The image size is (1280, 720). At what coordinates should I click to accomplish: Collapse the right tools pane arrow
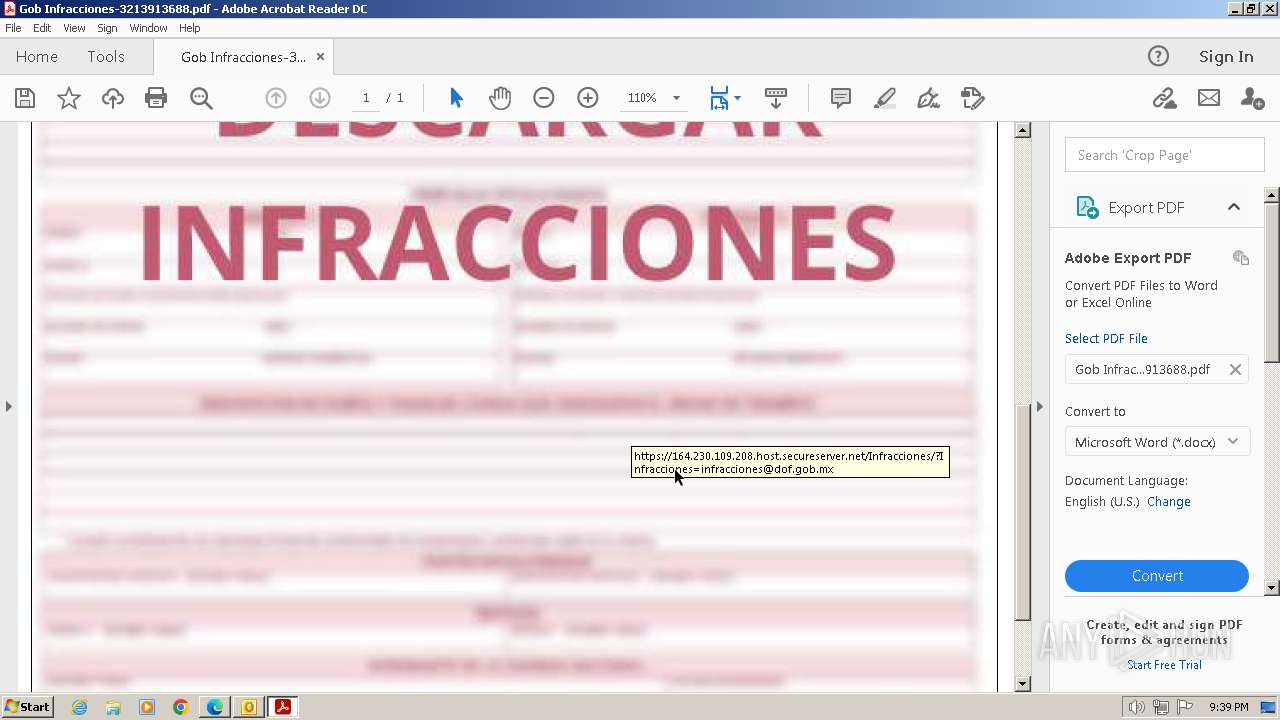(x=1039, y=406)
